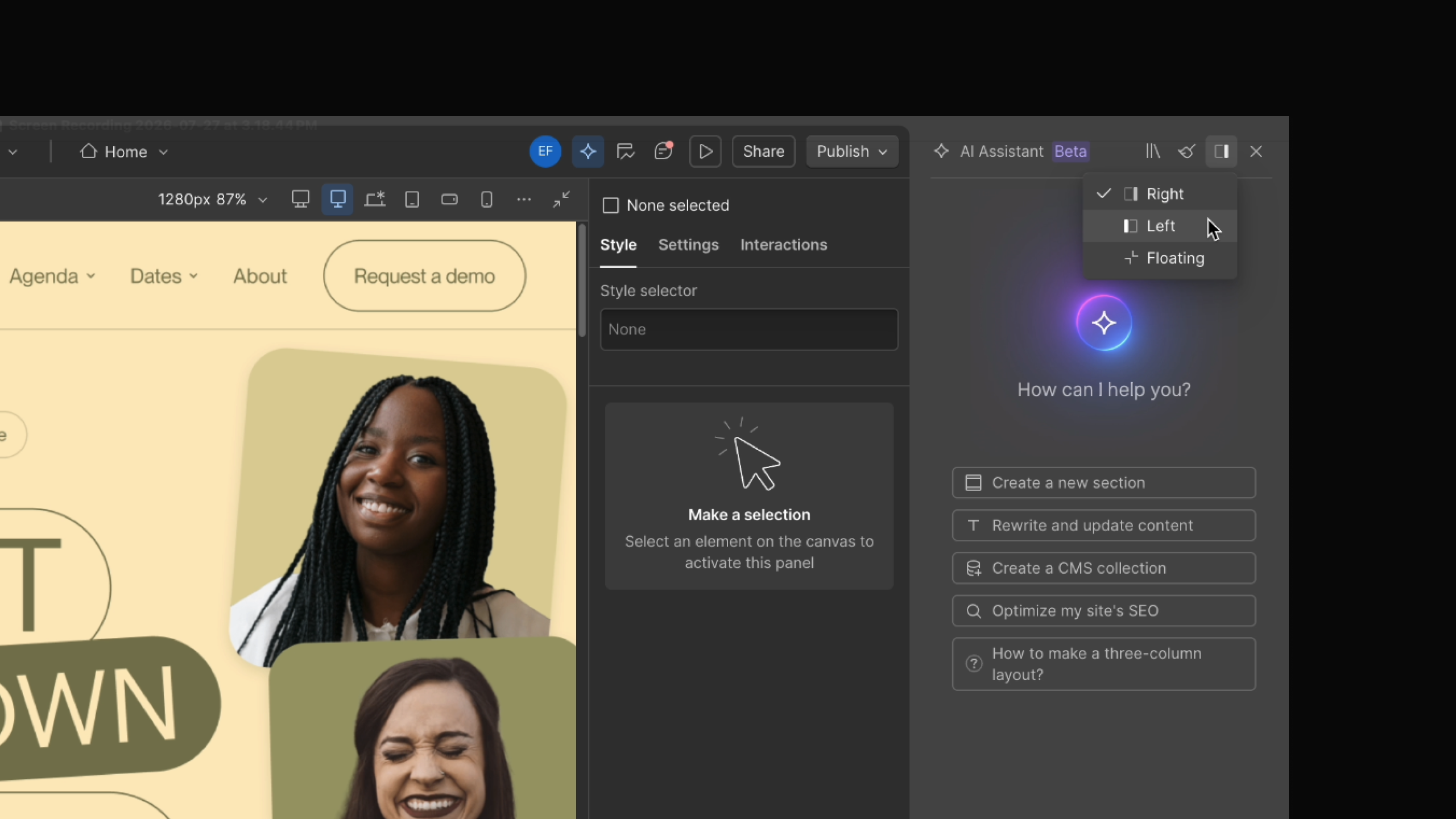
Task: Click the Make a selection heading
Action: pos(749,515)
